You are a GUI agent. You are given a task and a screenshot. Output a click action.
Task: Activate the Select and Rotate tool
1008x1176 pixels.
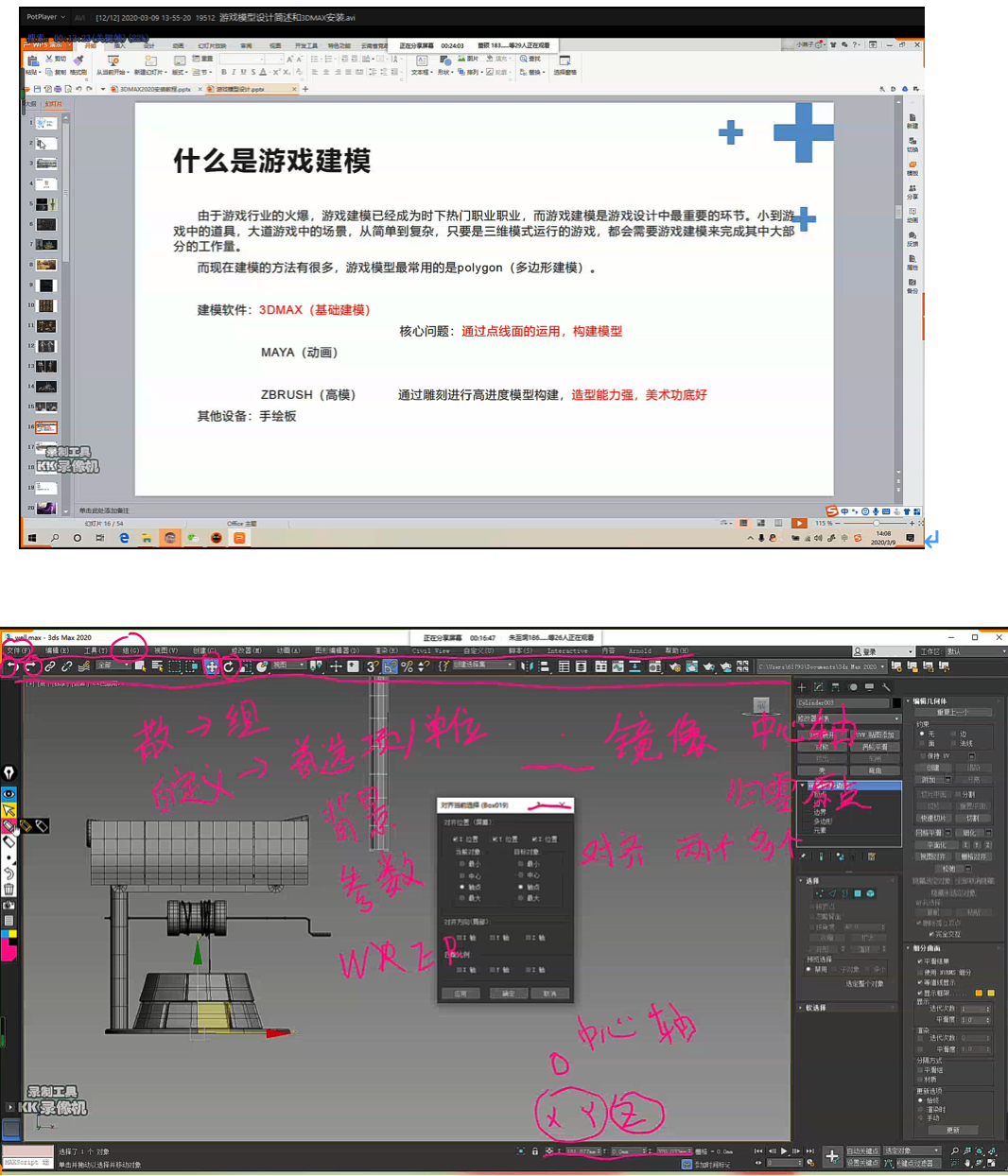tap(229, 666)
